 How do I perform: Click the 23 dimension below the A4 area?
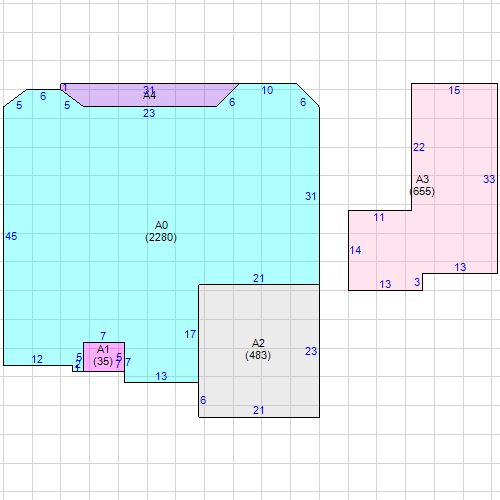(x=149, y=113)
